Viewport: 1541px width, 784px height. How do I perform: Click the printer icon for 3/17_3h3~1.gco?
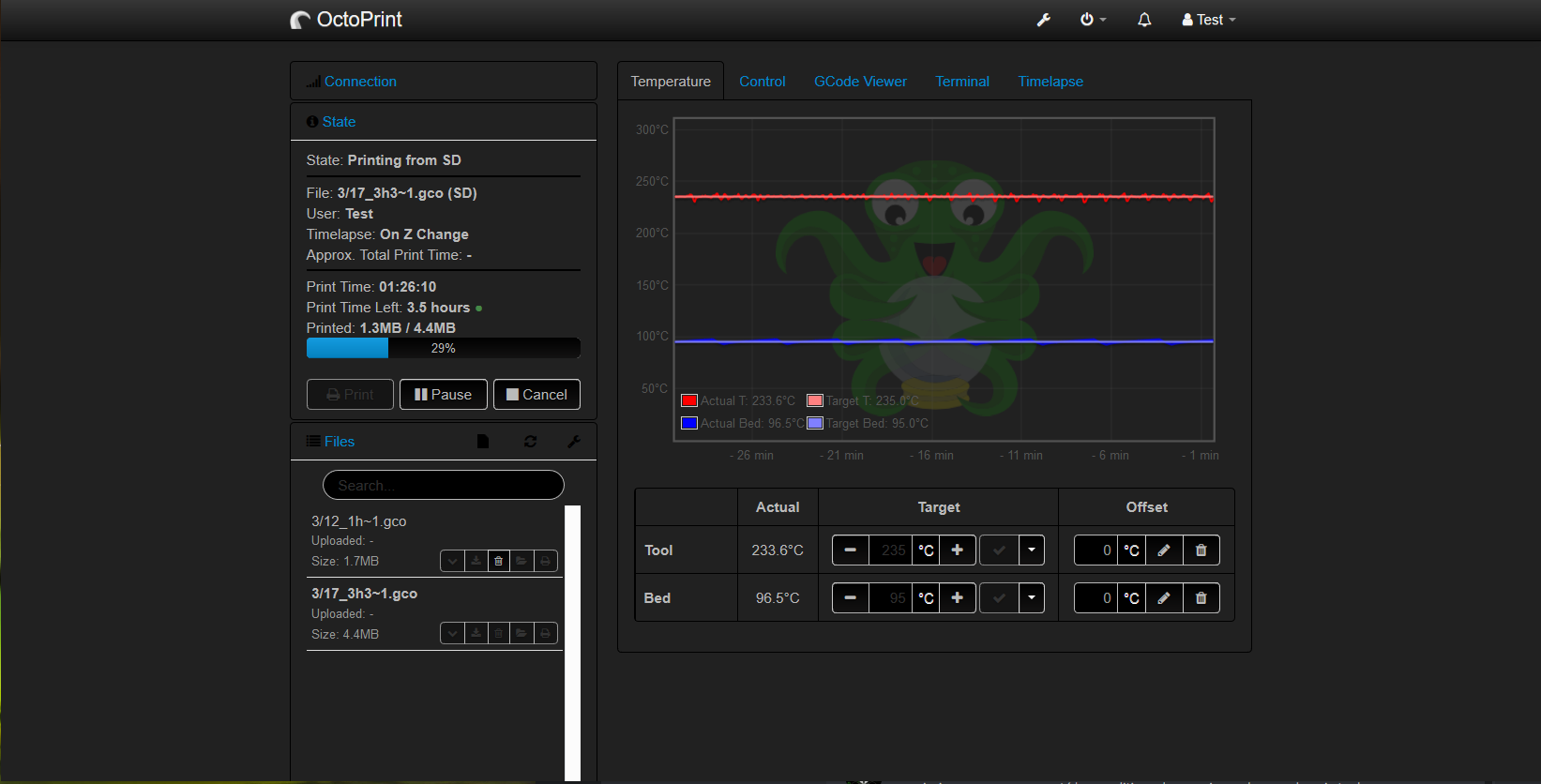(x=546, y=634)
